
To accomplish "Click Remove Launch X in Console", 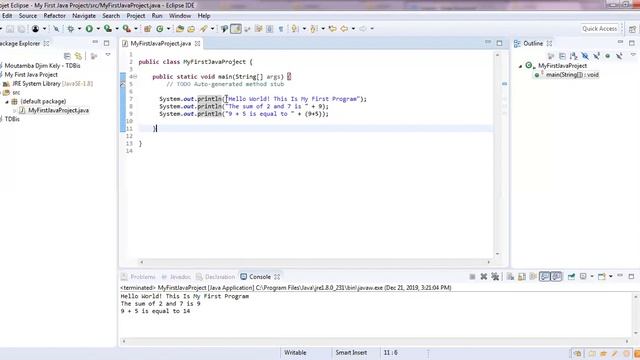I will click(484, 277).
